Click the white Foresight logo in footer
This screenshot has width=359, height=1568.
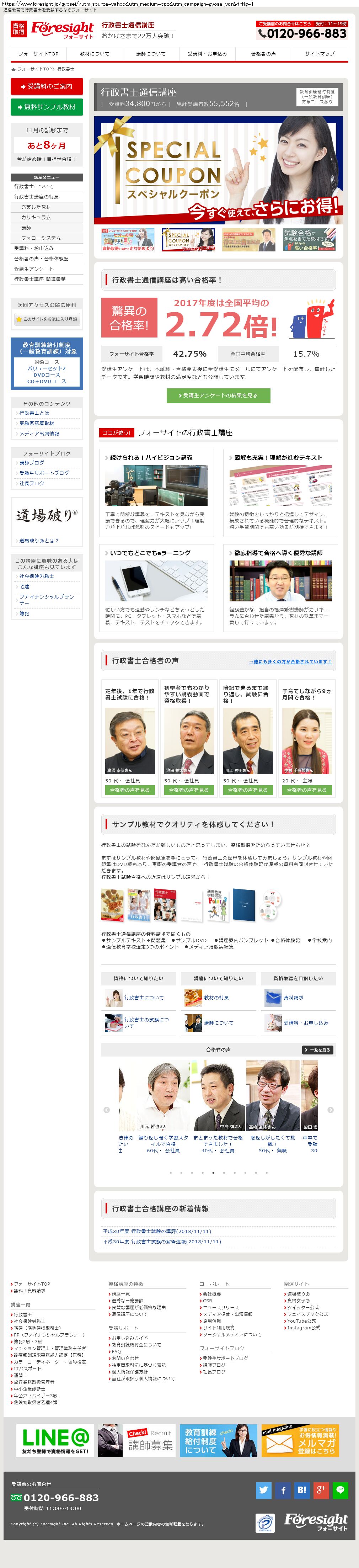(x=316, y=1522)
